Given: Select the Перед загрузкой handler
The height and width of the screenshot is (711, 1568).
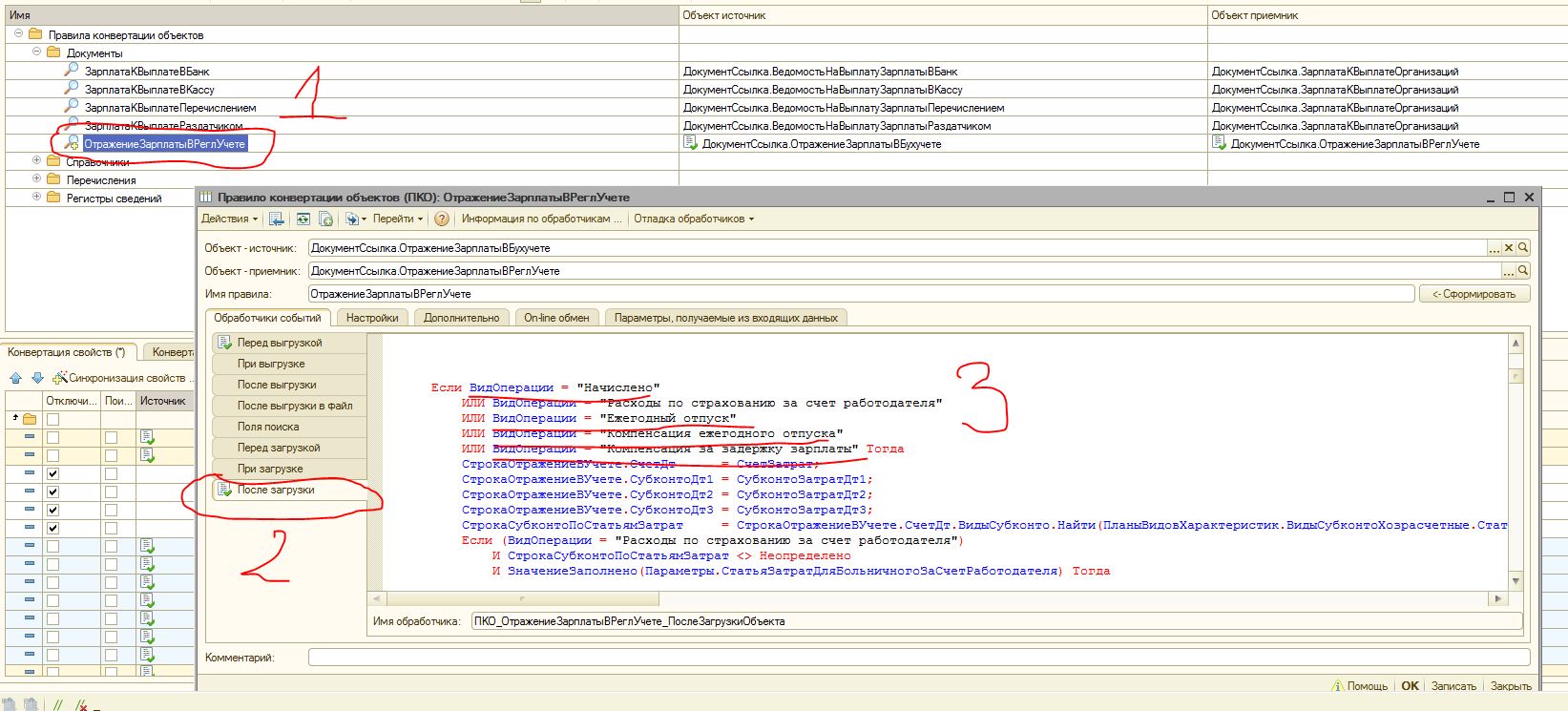Looking at the screenshot, I should [x=289, y=448].
